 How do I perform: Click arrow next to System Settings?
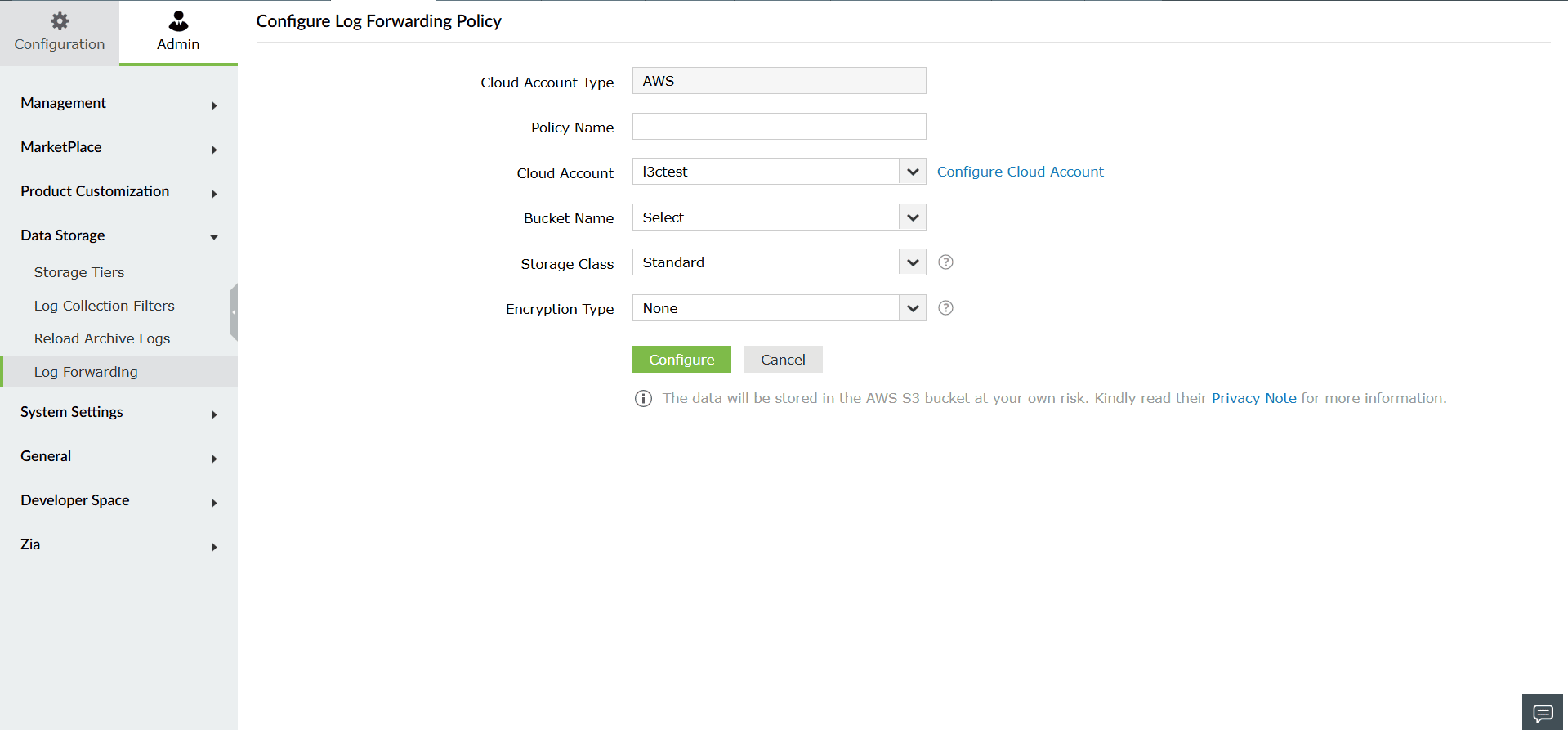click(x=214, y=414)
